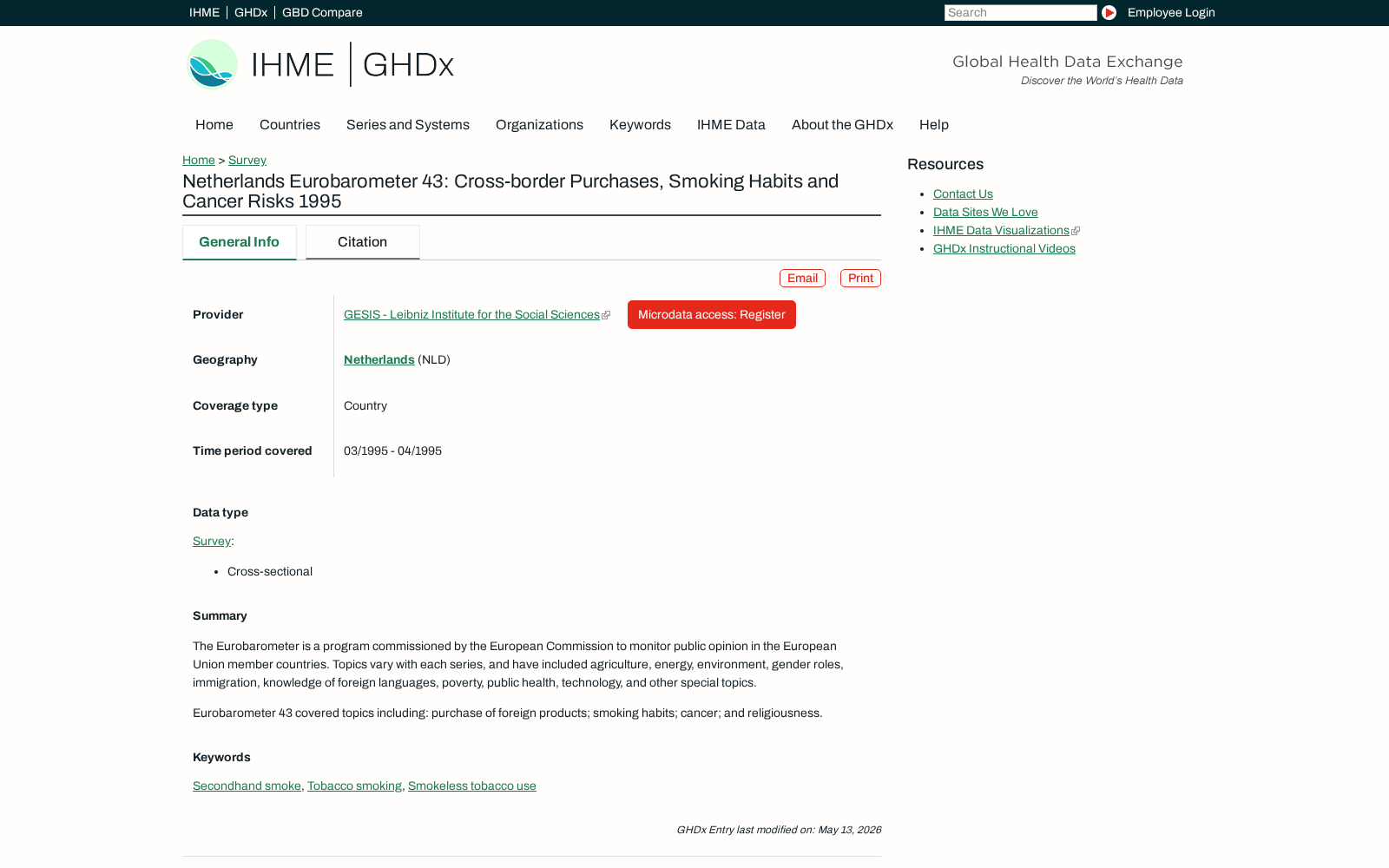
Task: Open GESIS - Leibniz Institute link
Action: [471, 314]
